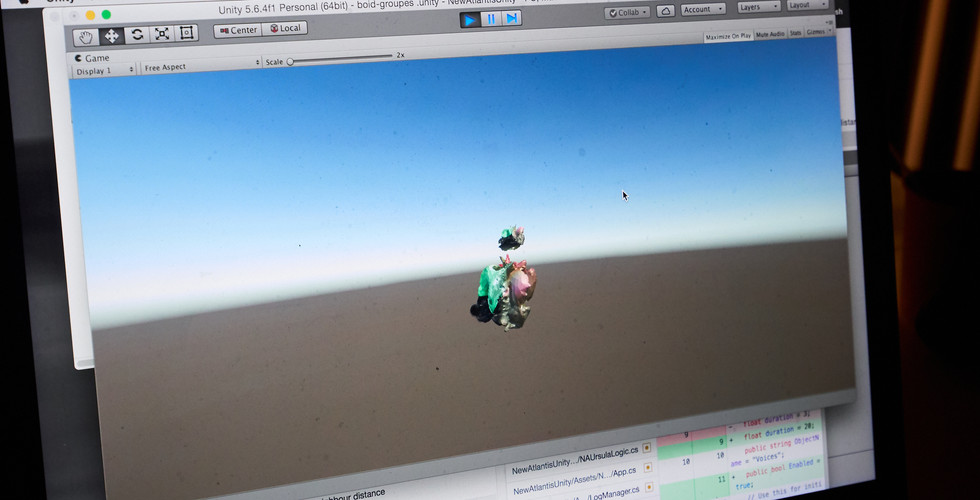The image size is (980, 500).
Task: Open the Collab dropdown
Action: (x=628, y=12)
